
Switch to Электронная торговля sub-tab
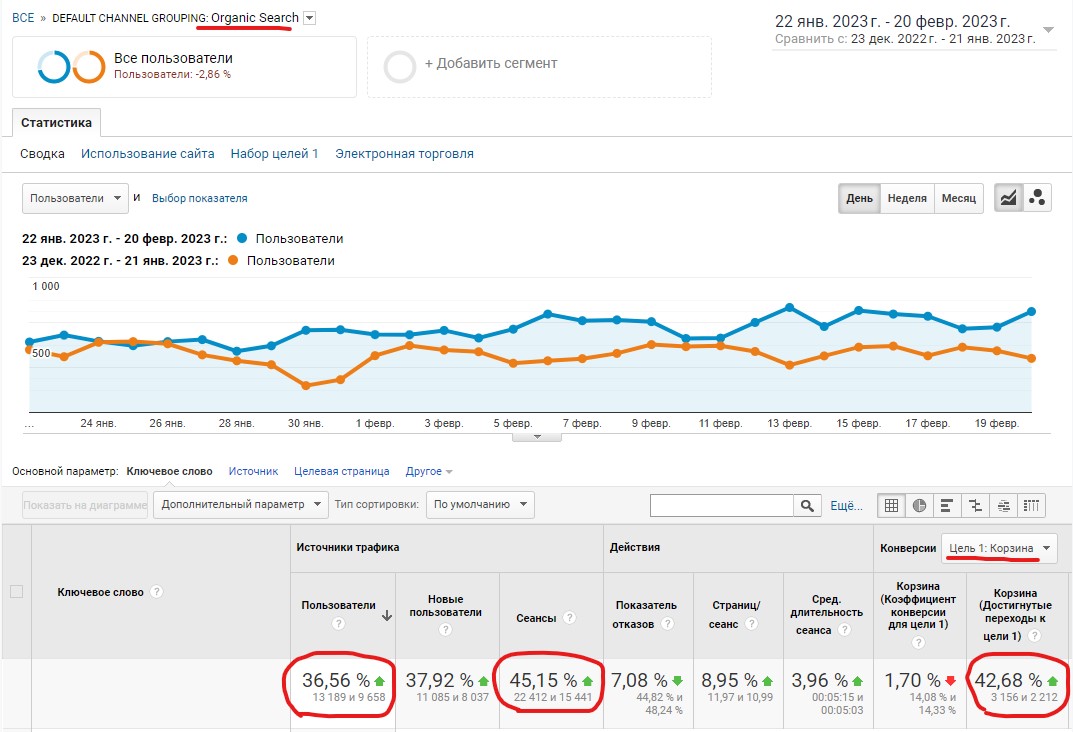coord(404,154)
